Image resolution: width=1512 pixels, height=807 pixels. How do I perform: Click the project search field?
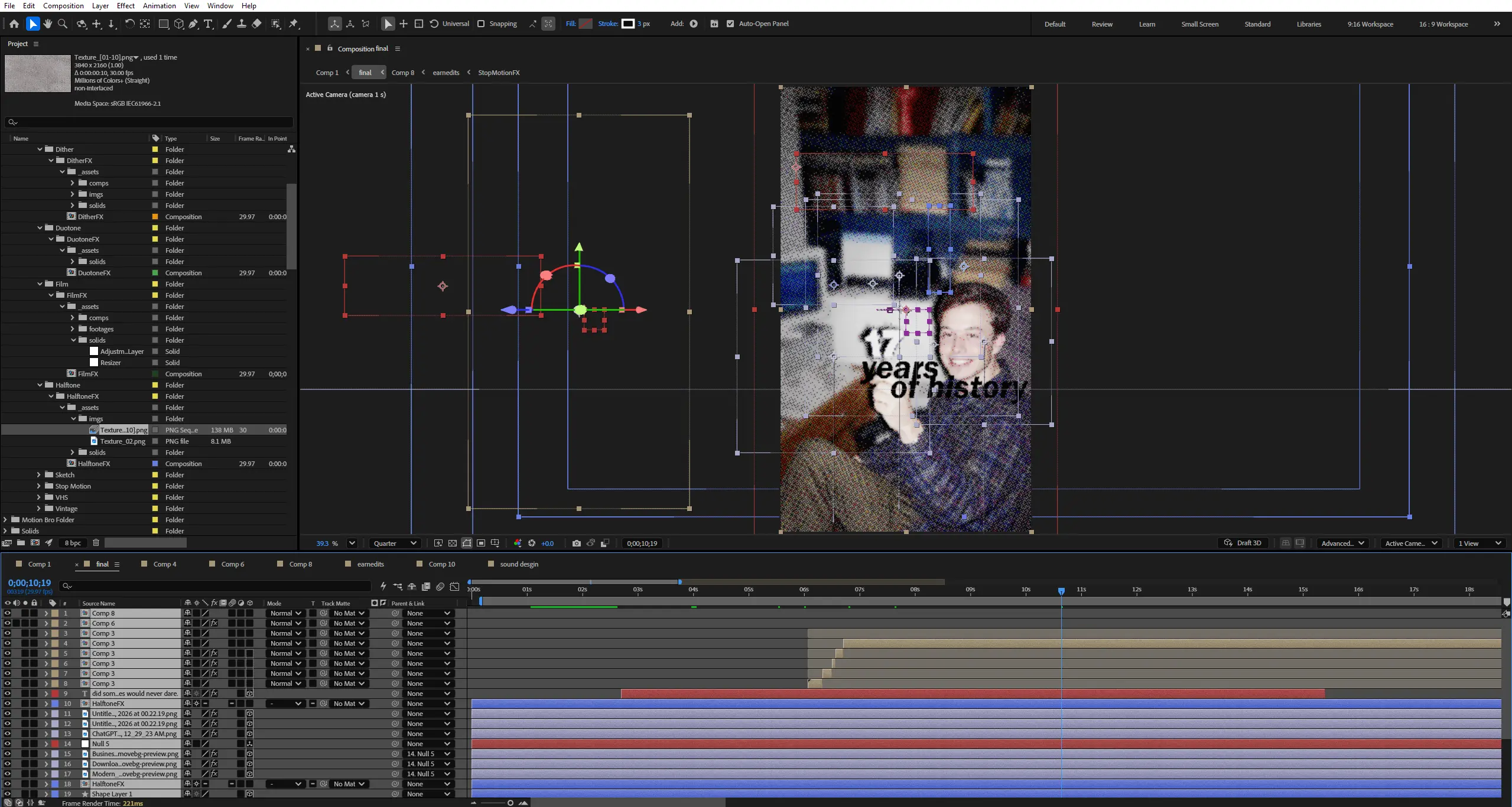[x=148, y=122]
